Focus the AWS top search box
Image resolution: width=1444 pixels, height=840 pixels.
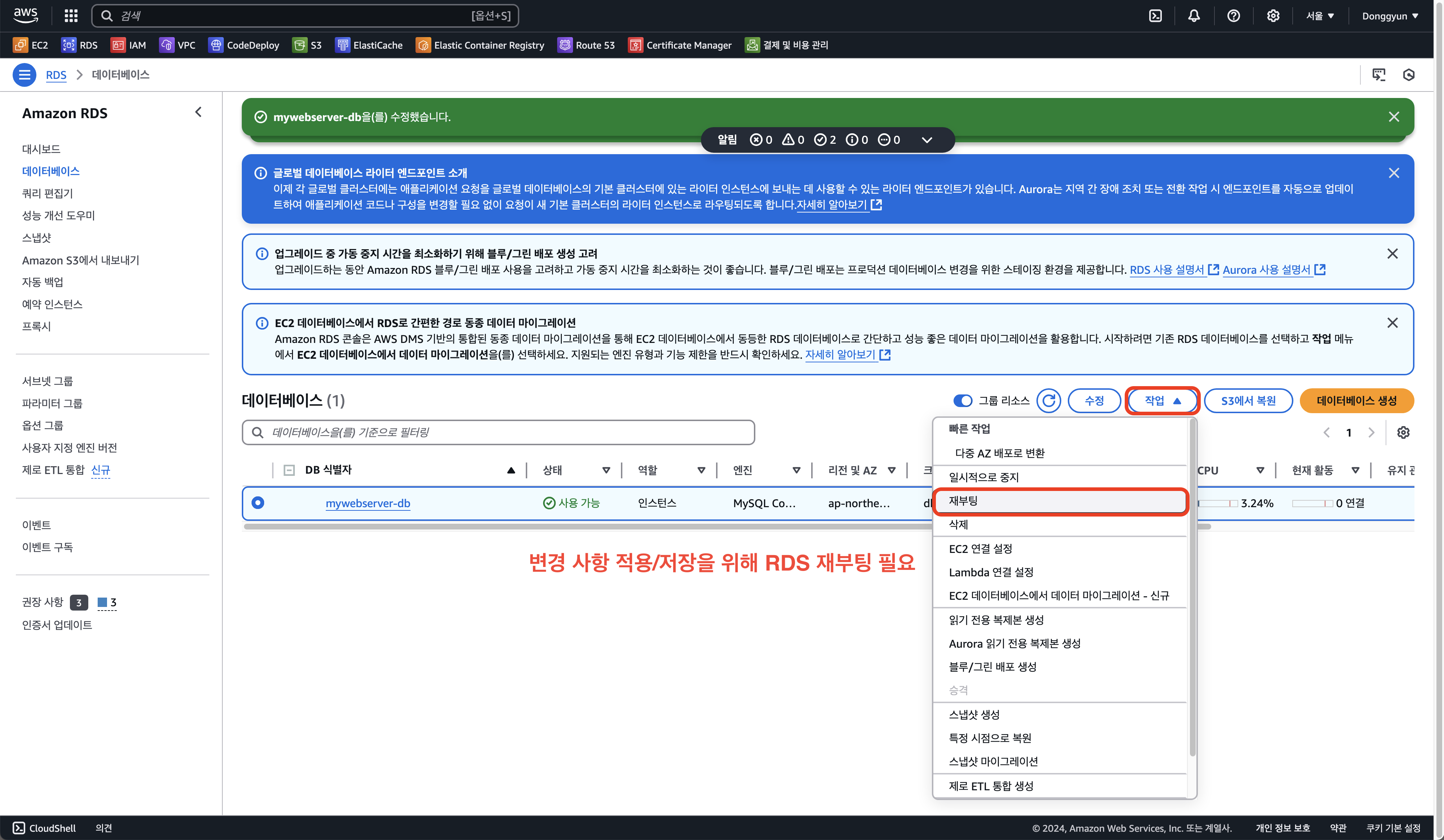coord(305,15)
